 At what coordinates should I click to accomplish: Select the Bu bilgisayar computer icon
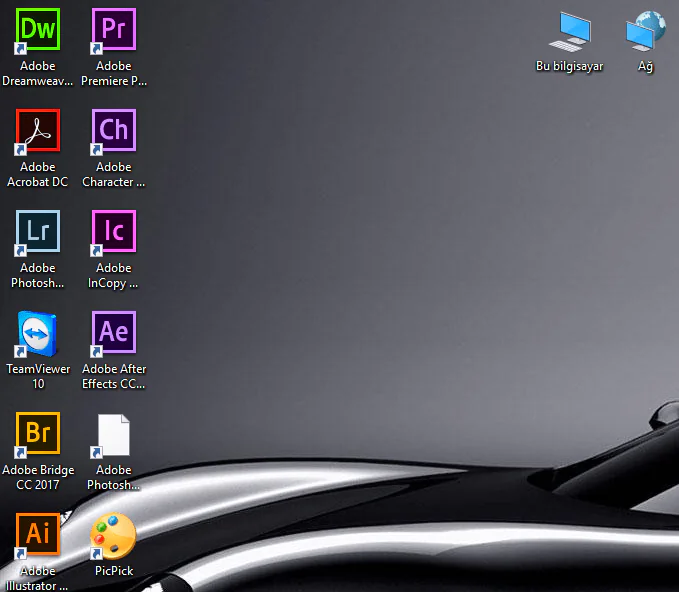click(569, 31)
